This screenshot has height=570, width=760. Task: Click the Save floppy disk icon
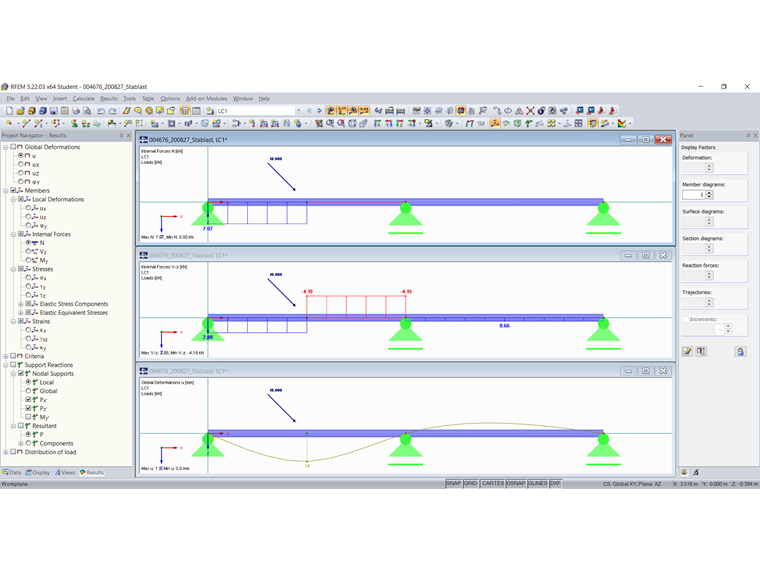(x=54, y=111)
